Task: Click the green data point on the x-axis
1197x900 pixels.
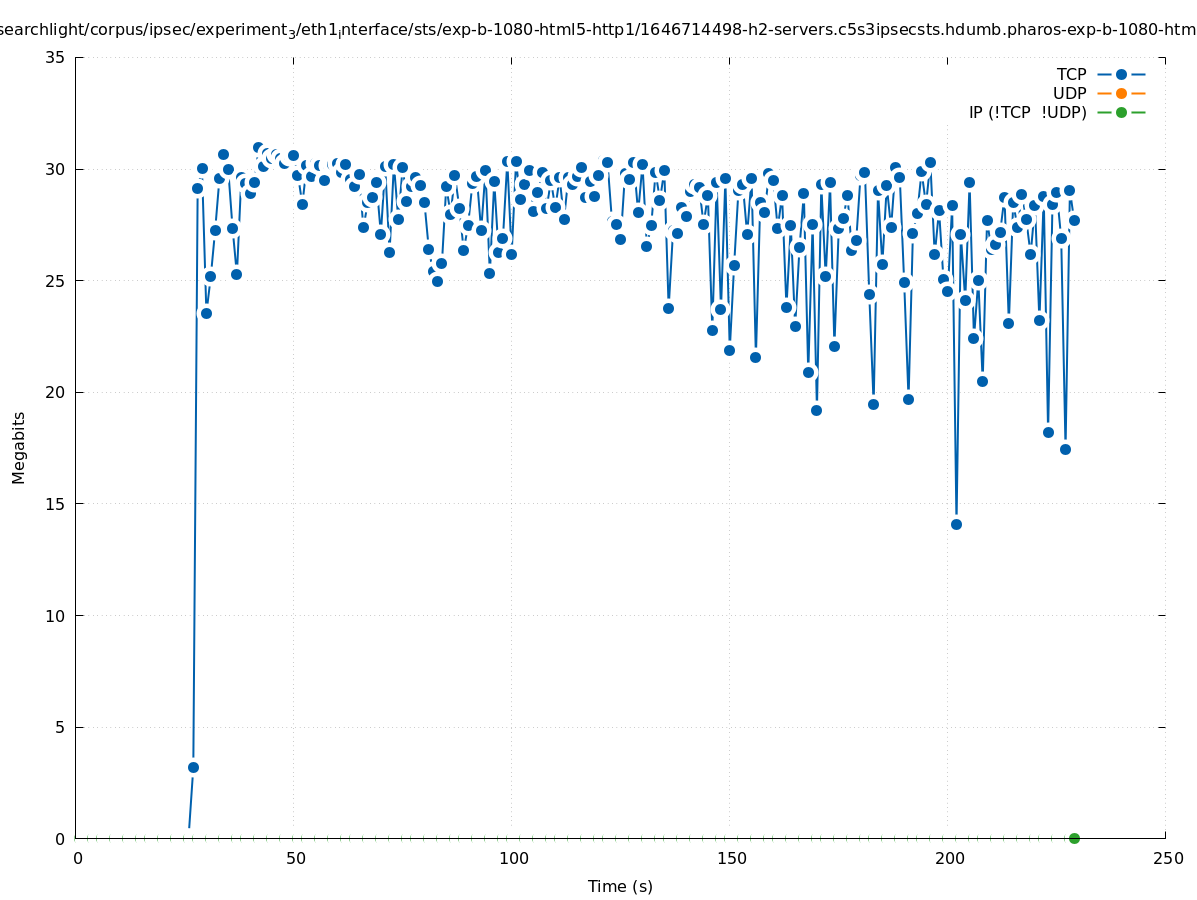Action: tap(1074, 838)
